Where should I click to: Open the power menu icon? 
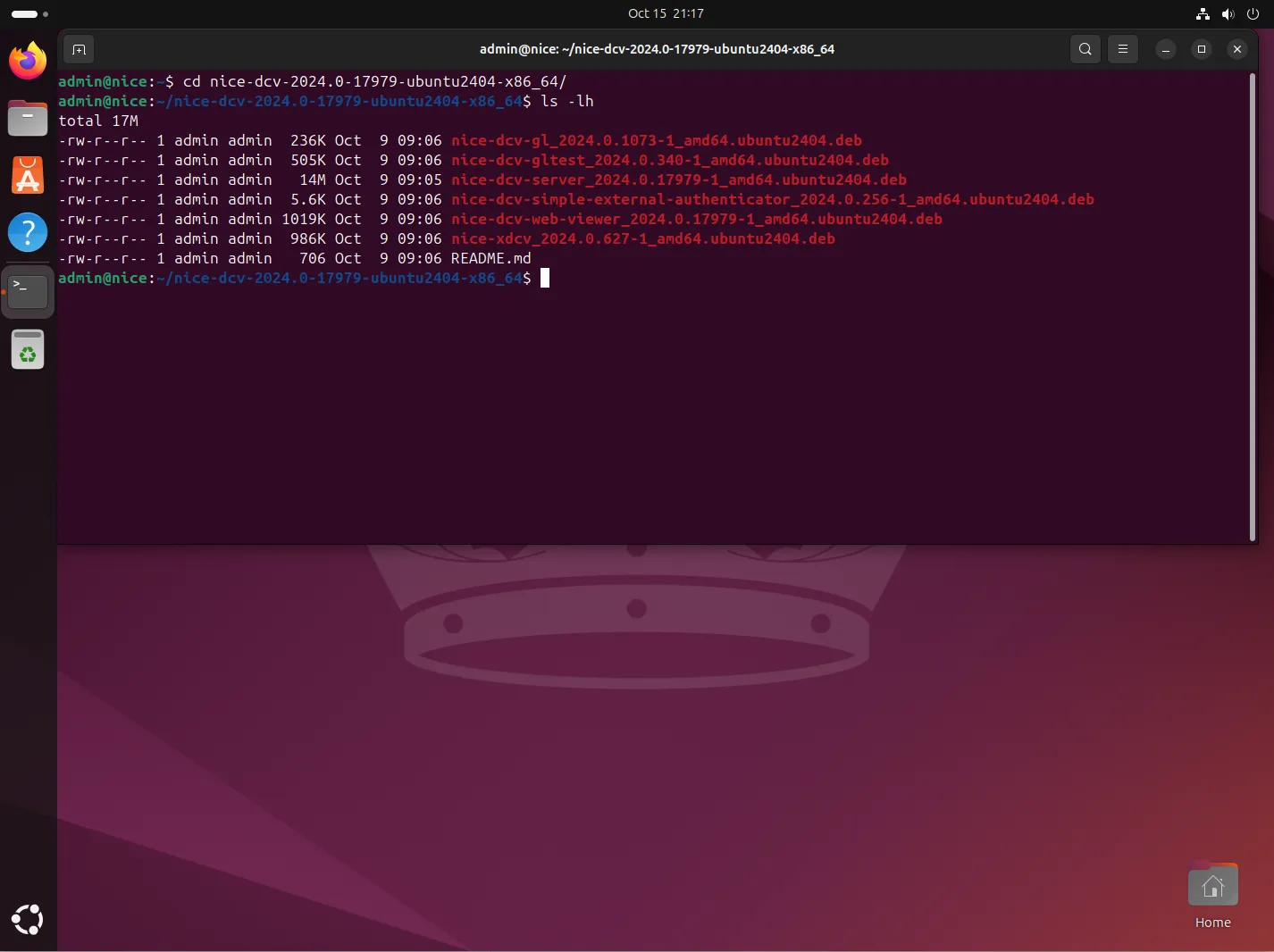[x=1253, y=13]
